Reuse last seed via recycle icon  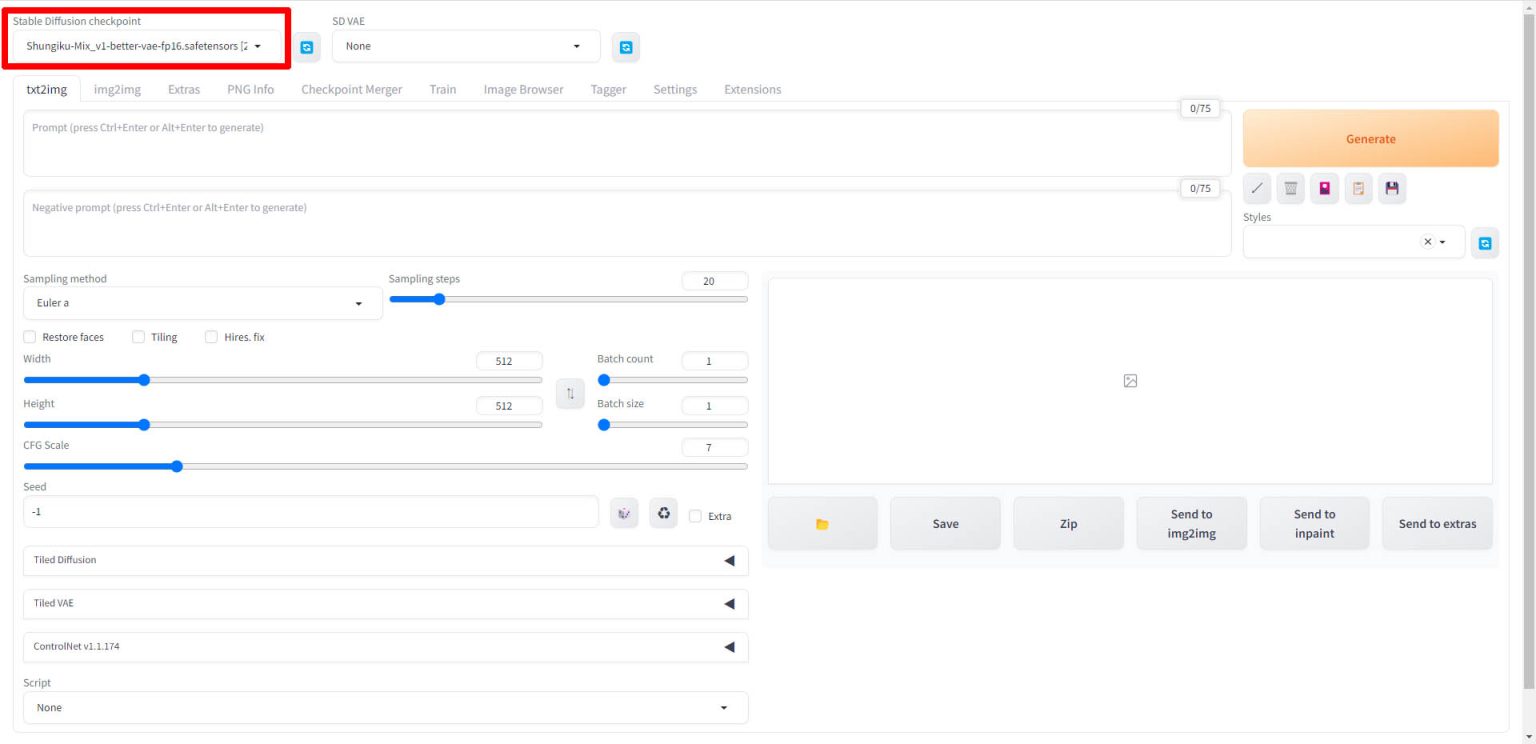point(663,511)
